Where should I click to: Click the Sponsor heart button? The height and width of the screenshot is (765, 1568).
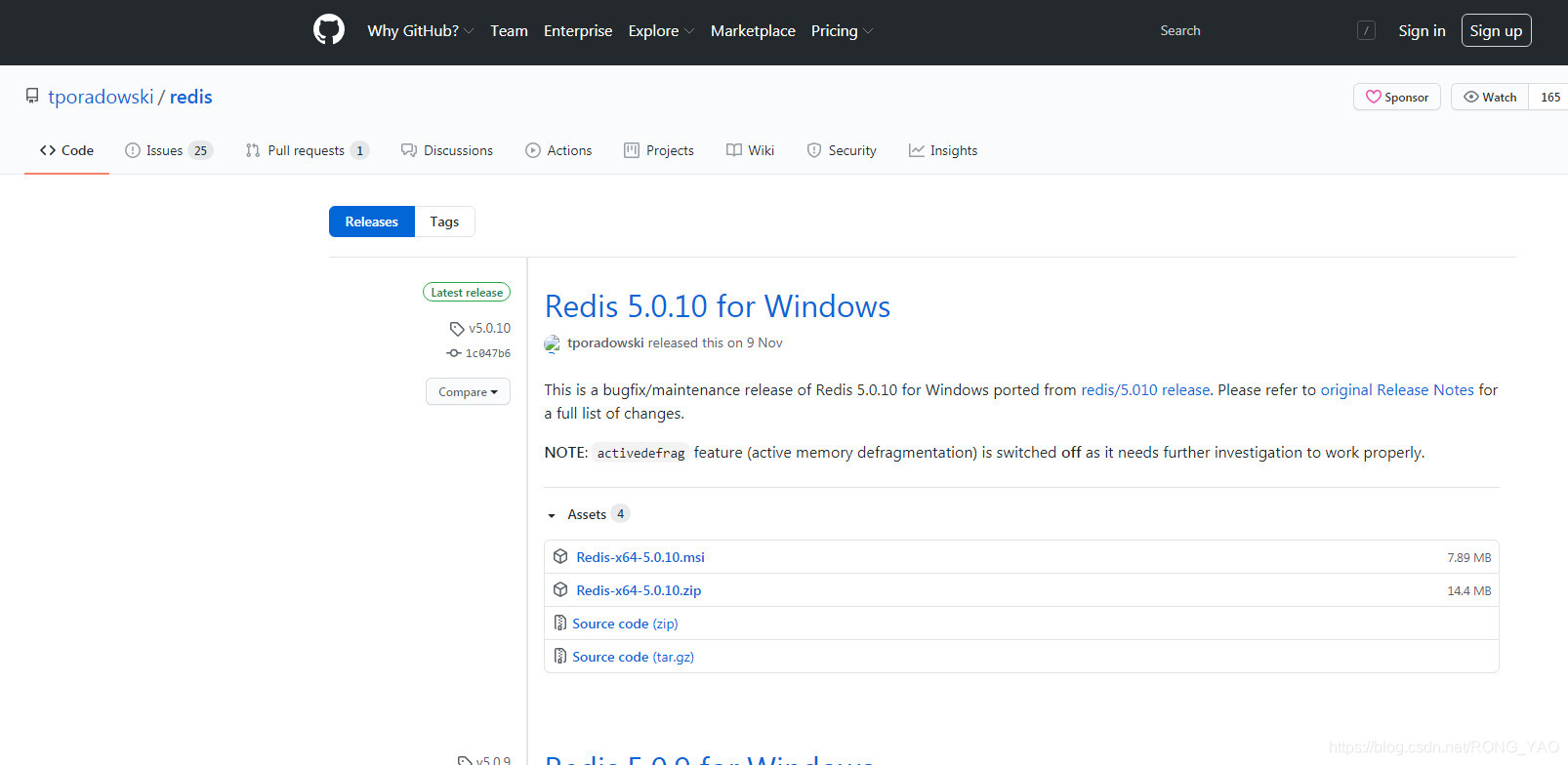point(1396,97)
